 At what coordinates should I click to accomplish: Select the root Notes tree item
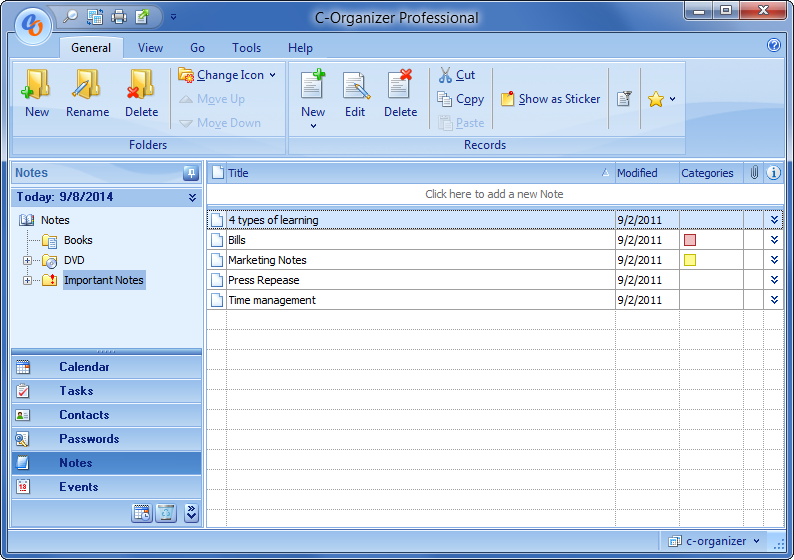(55, 220)
